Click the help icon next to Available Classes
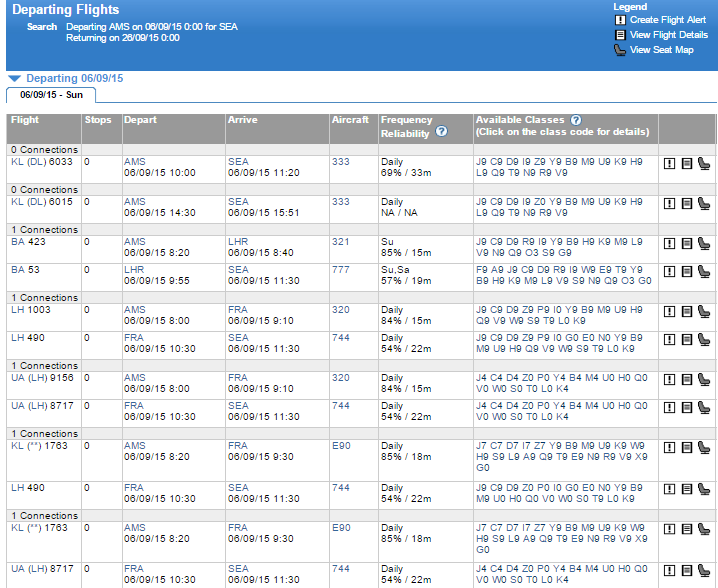Screen dimensions: 718x588 coord(576,120)
